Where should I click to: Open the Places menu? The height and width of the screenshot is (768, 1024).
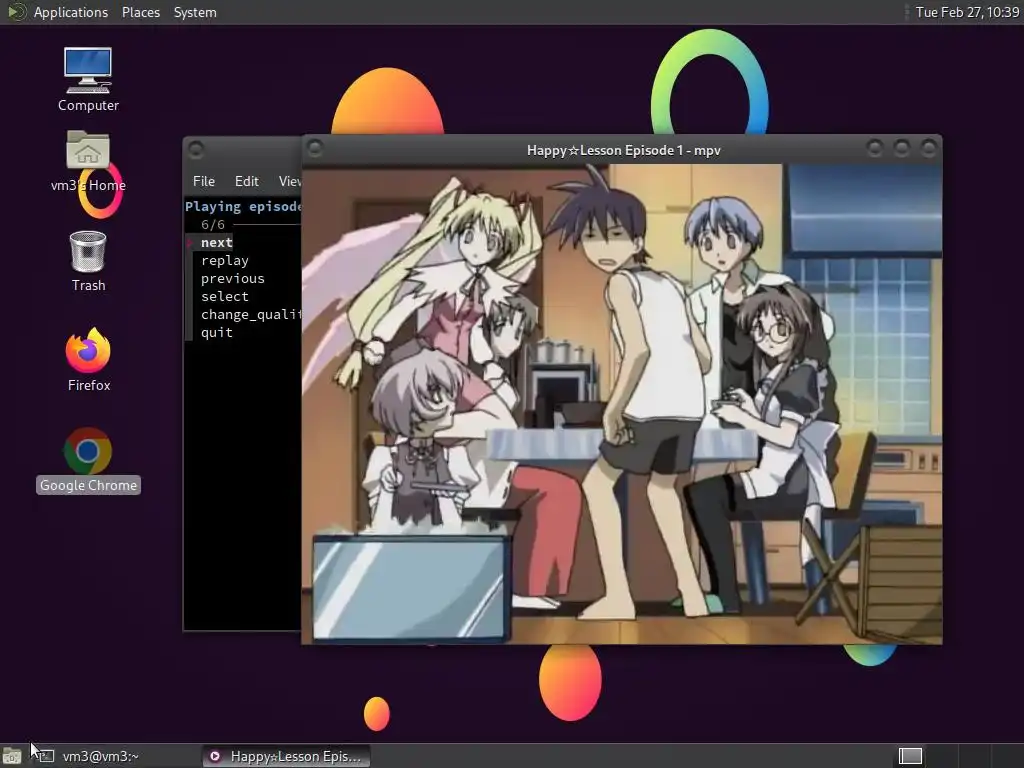pos(140,12)
